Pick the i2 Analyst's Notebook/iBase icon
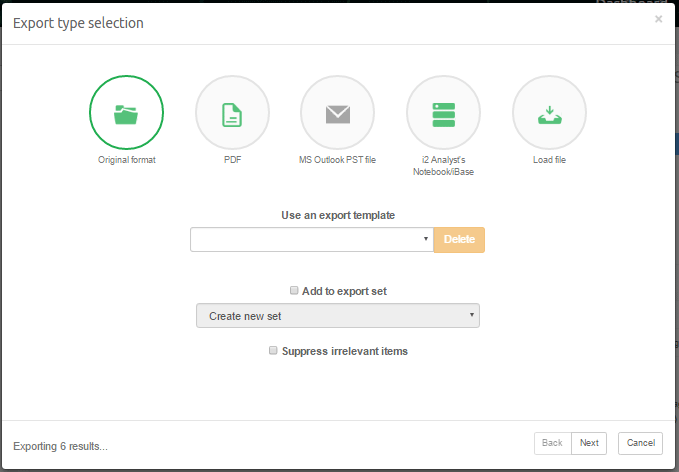This screenshot has width=679, height=472. (x=443, y=113)
